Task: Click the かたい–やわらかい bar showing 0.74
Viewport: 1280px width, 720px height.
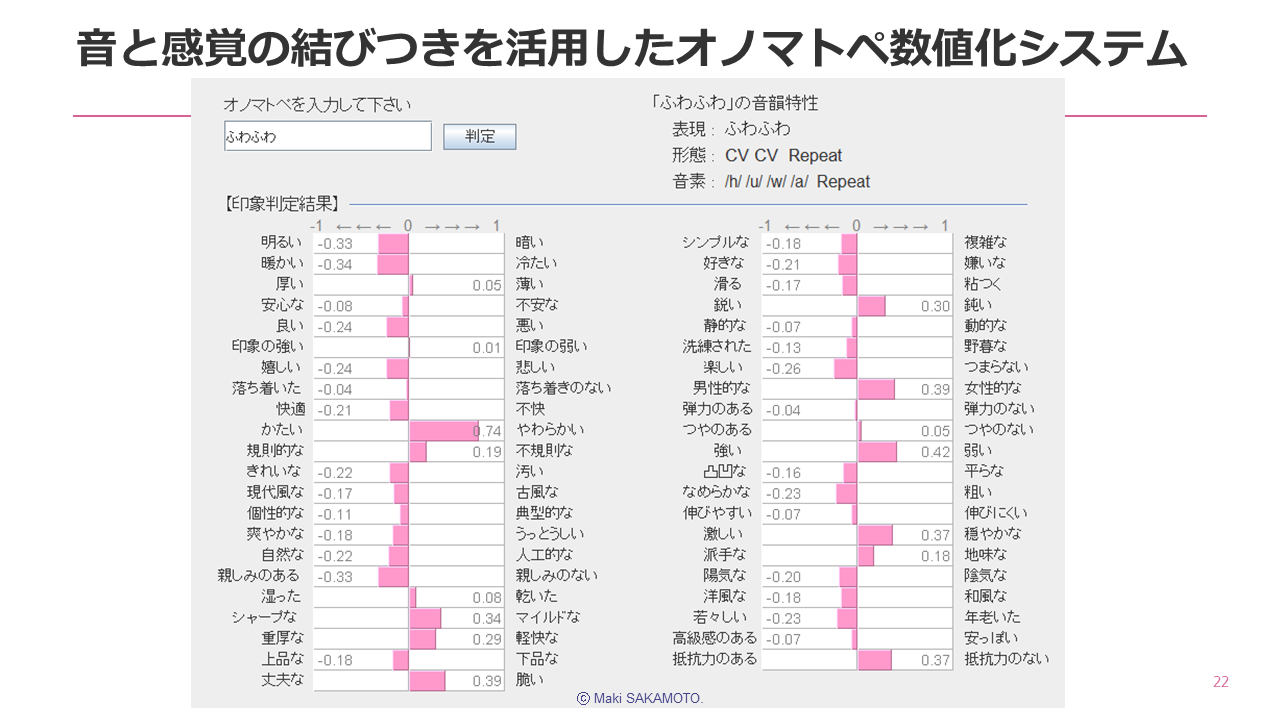Action: pos(444,430)
